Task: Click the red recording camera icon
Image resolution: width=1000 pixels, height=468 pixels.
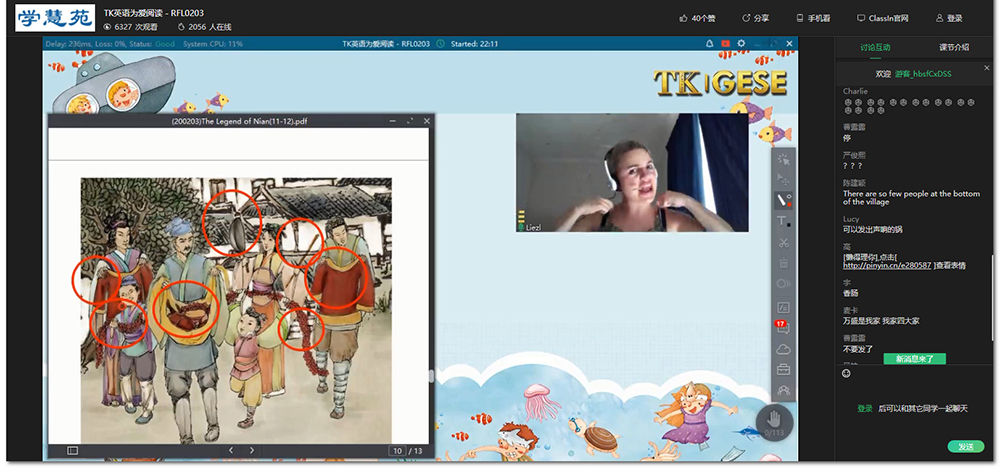Action: point(725,44)
